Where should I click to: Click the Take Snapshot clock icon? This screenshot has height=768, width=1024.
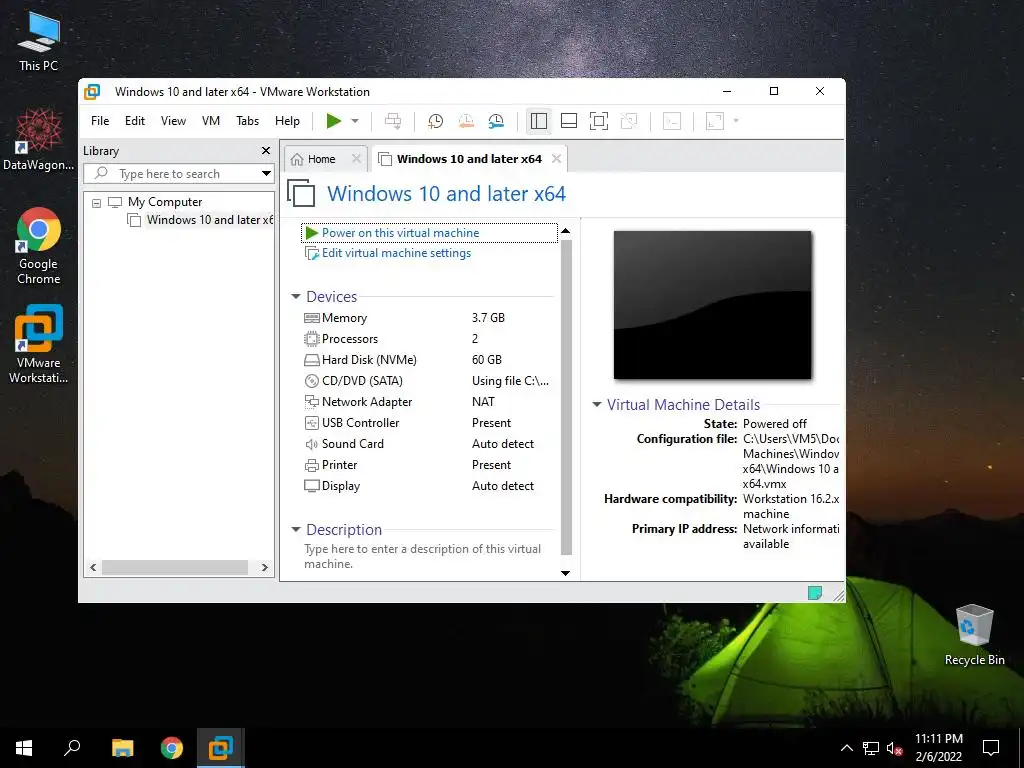pyautogui.click(x=435, y=121)
